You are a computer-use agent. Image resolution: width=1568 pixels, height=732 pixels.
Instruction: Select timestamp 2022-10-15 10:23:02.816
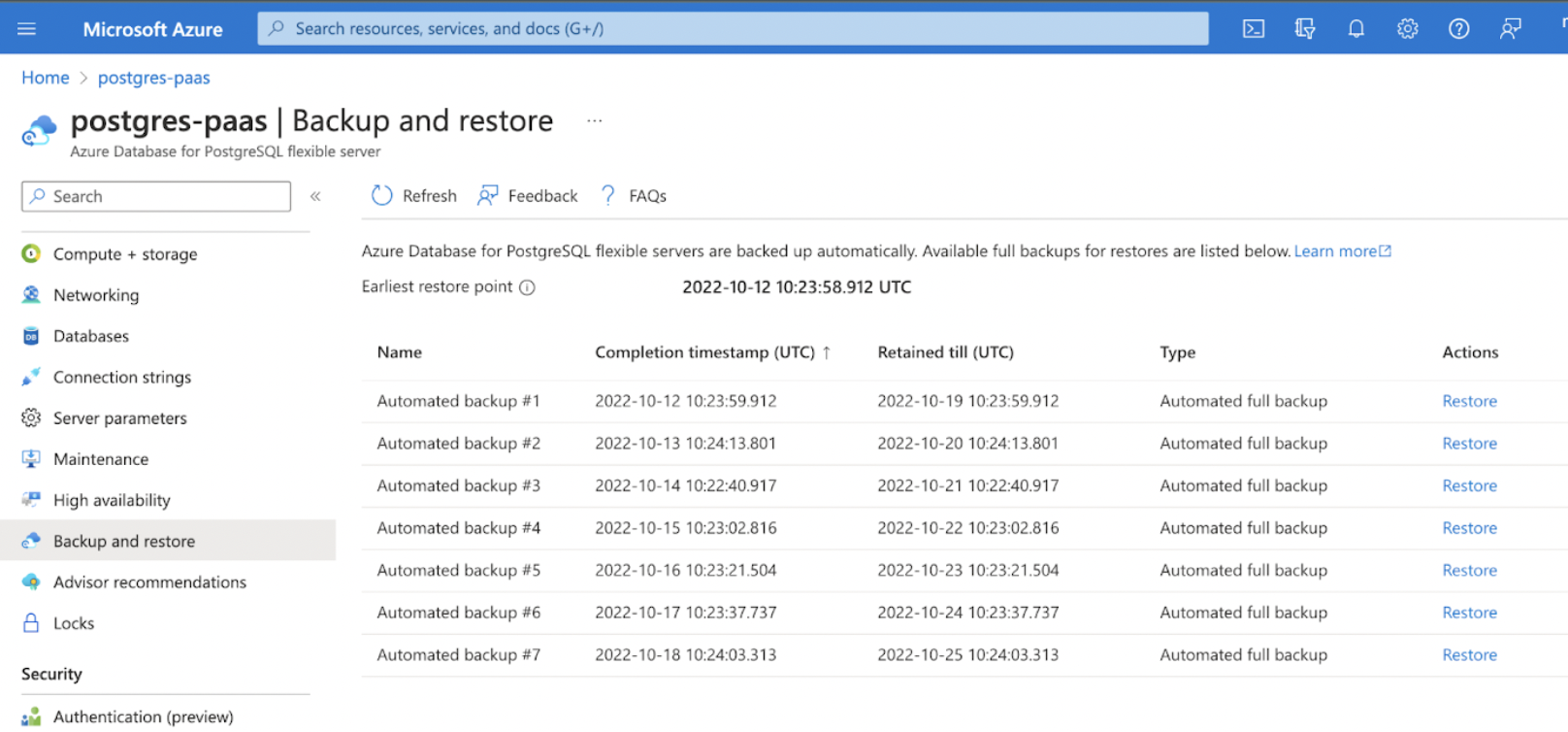pos(686,528)
